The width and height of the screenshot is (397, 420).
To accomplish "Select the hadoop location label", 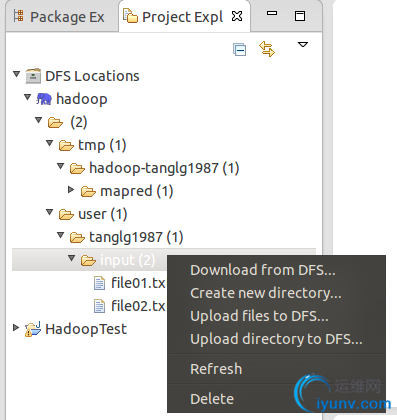I will (x=82, y=99).
